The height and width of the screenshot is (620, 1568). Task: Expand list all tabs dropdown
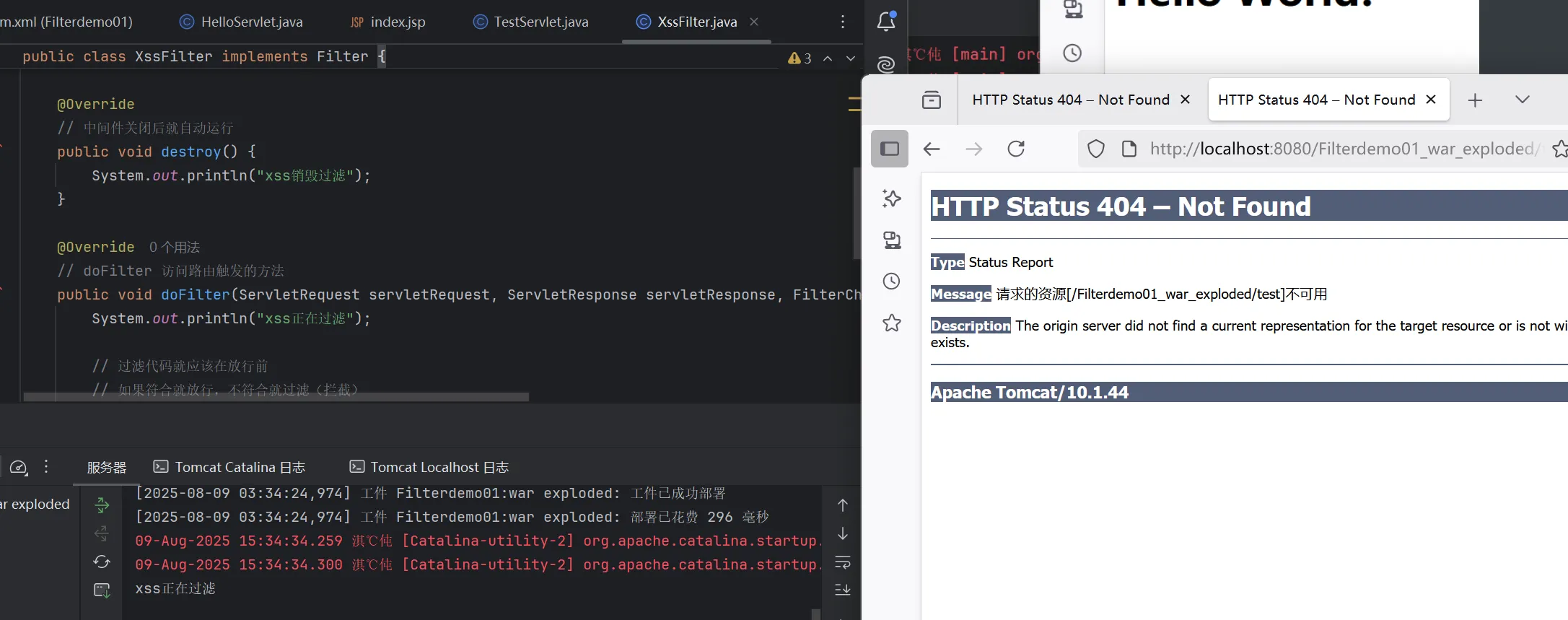click(x=1522, y=100)
